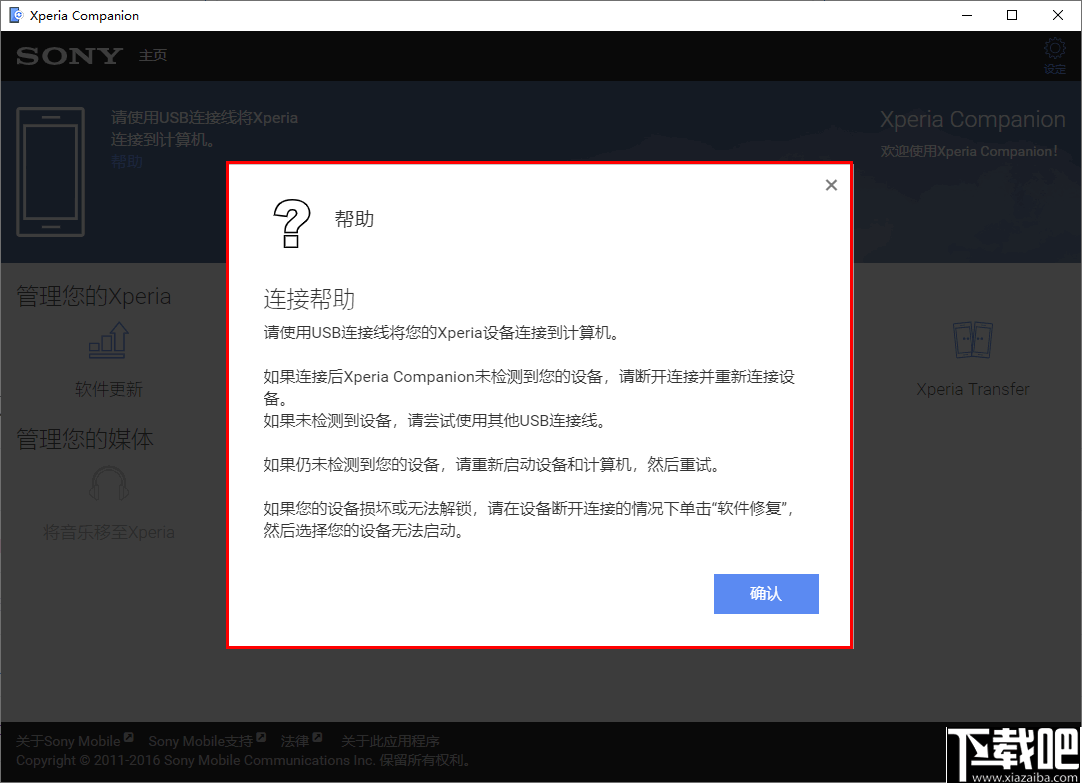Open 关于此应用程序 about link
Viewport: 1082px width, 783px height.
(x=392, y=740)
